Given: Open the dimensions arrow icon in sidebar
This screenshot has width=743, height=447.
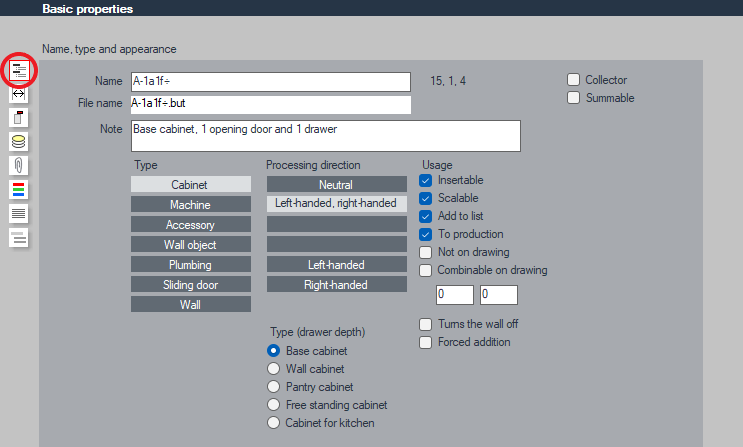Looking at the screenshot, I should click(x=18, y=94).
